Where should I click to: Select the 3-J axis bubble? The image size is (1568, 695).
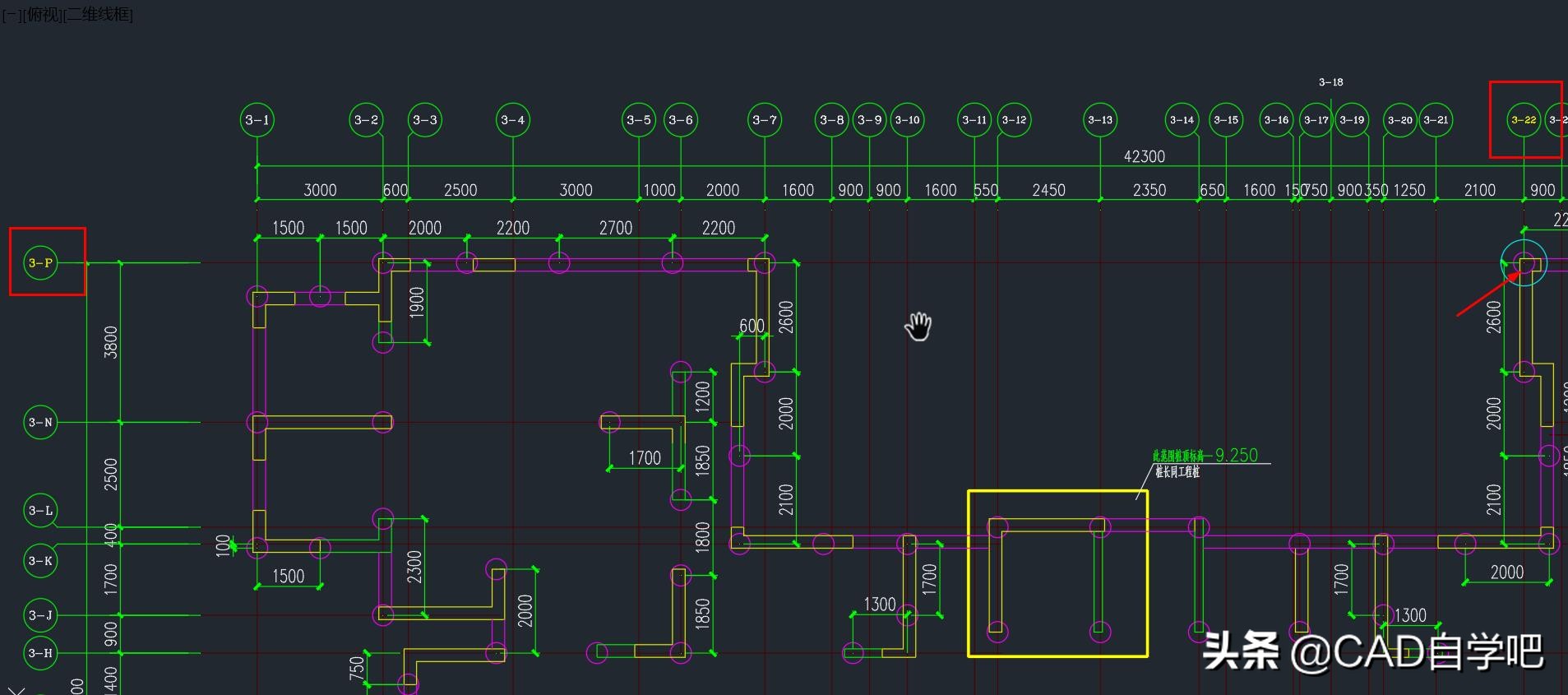click(x=40, y=615)
